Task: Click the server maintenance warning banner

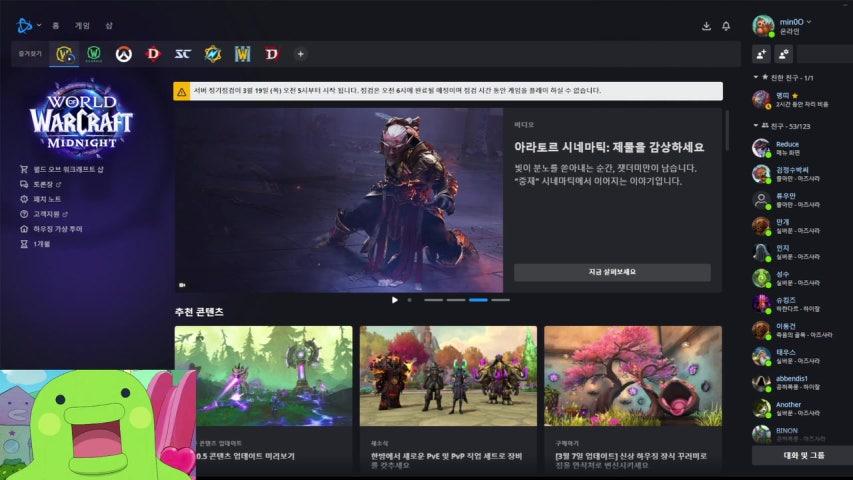Action: [448, 91]
